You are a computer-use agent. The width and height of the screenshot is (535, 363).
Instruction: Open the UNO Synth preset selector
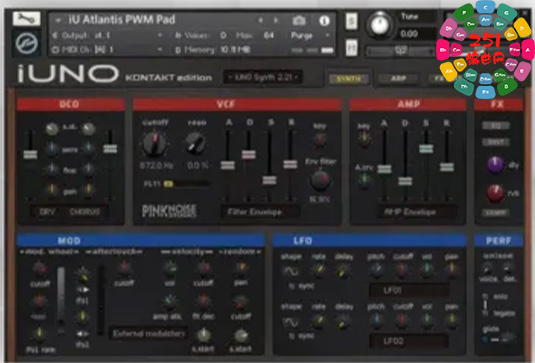point(263,77)
